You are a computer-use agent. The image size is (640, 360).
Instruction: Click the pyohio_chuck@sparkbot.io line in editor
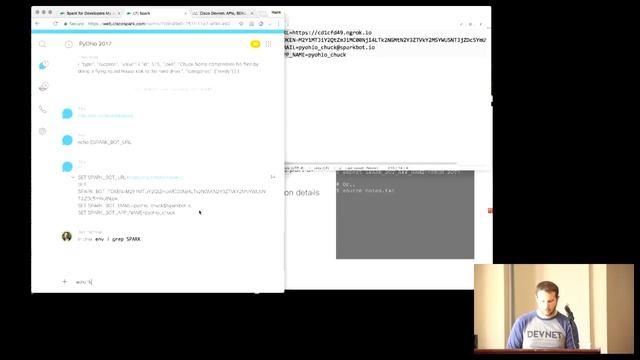pyautogui.click(x=329, y=47)
